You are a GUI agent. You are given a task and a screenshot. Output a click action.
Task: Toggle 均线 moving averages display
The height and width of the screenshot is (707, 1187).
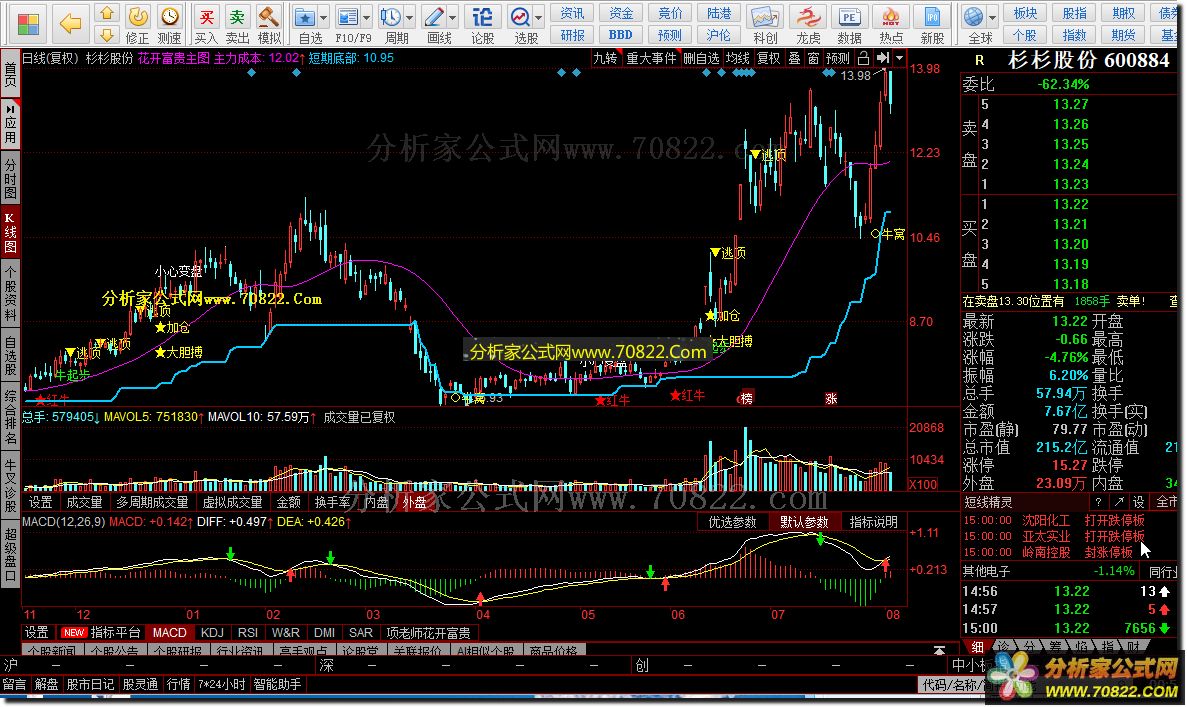737,58
